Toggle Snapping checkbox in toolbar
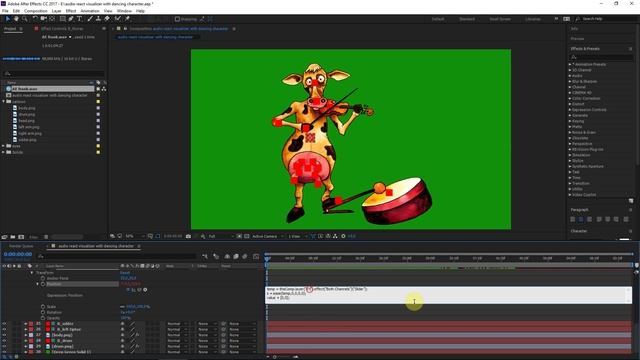 (x=177, y=19)
